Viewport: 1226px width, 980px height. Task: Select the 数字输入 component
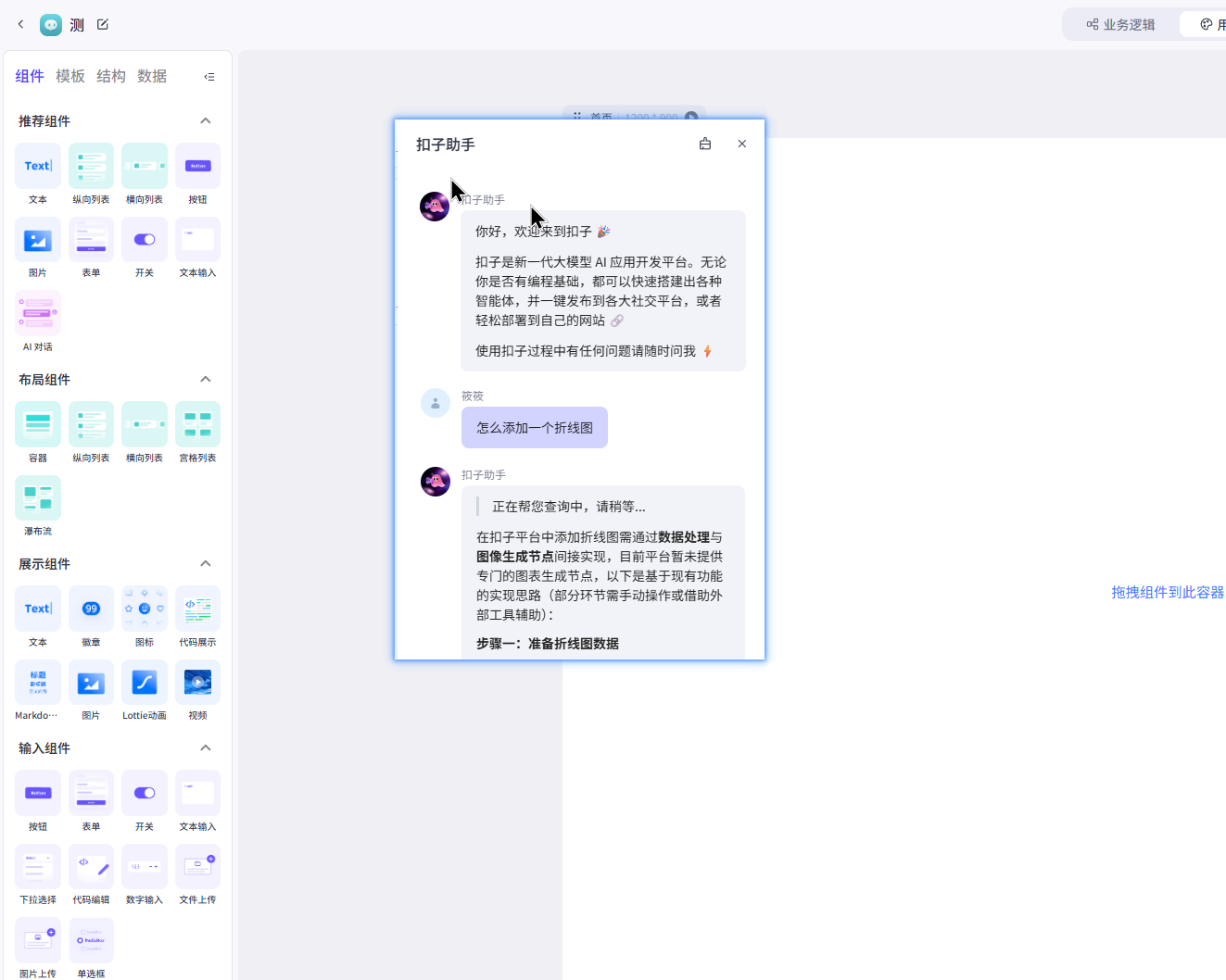tap(145, 874)
